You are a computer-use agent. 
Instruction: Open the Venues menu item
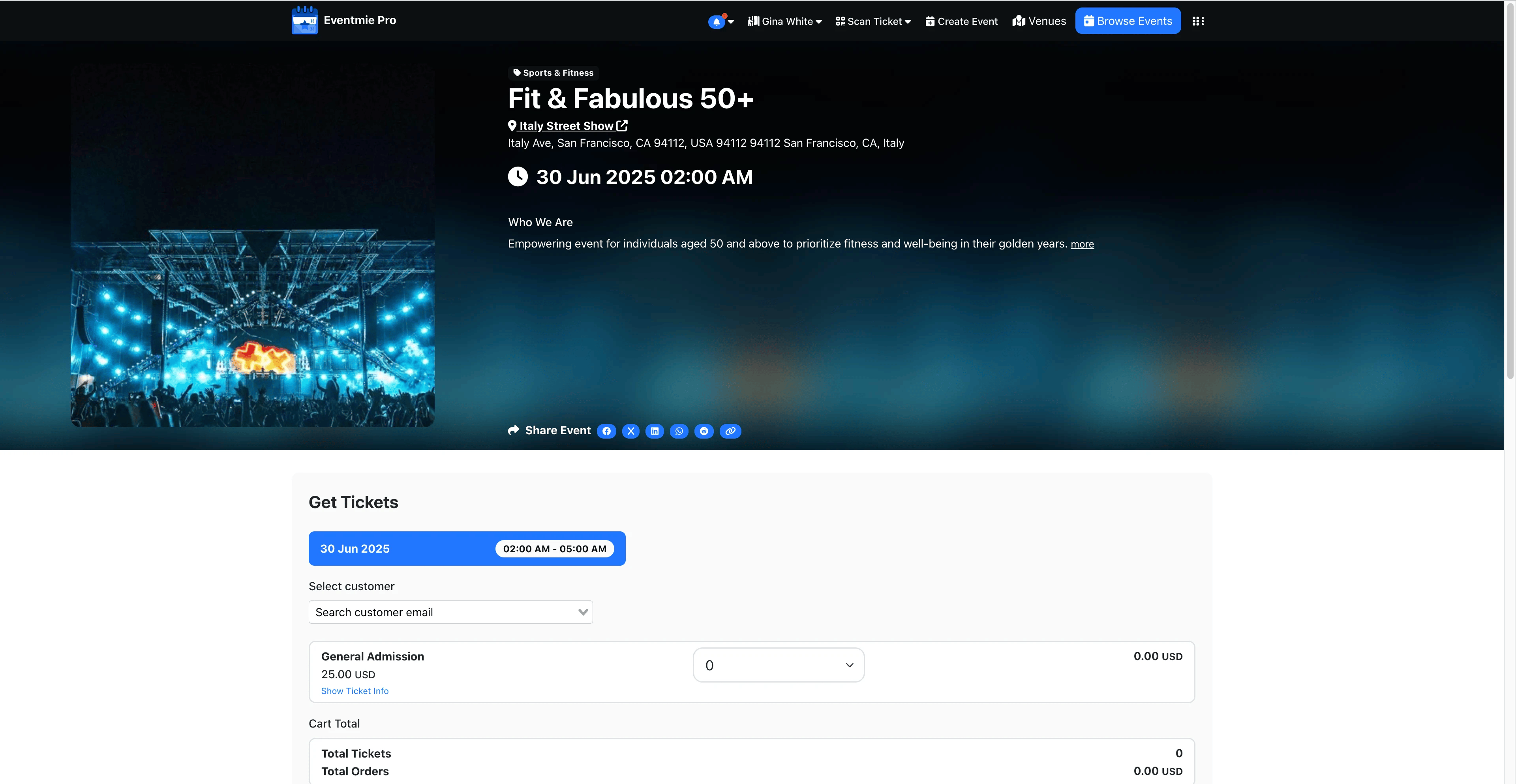point(1039,21)
